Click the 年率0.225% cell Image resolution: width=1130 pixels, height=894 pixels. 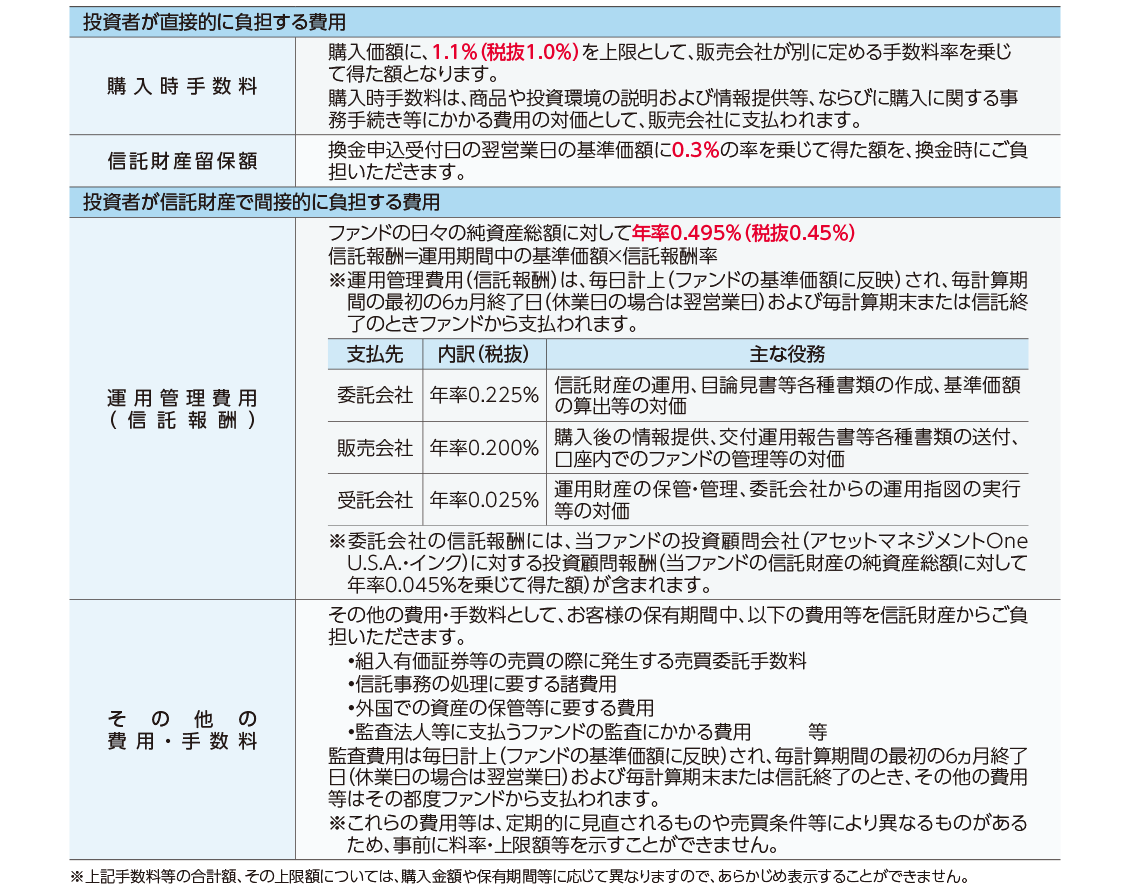coord(484,395)
